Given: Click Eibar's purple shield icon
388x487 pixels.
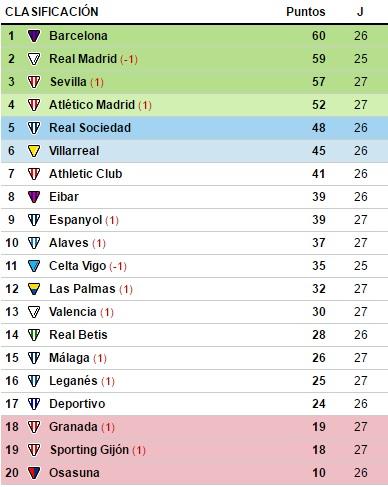Looking at the screenshot, I should click(x=34, y=197).
